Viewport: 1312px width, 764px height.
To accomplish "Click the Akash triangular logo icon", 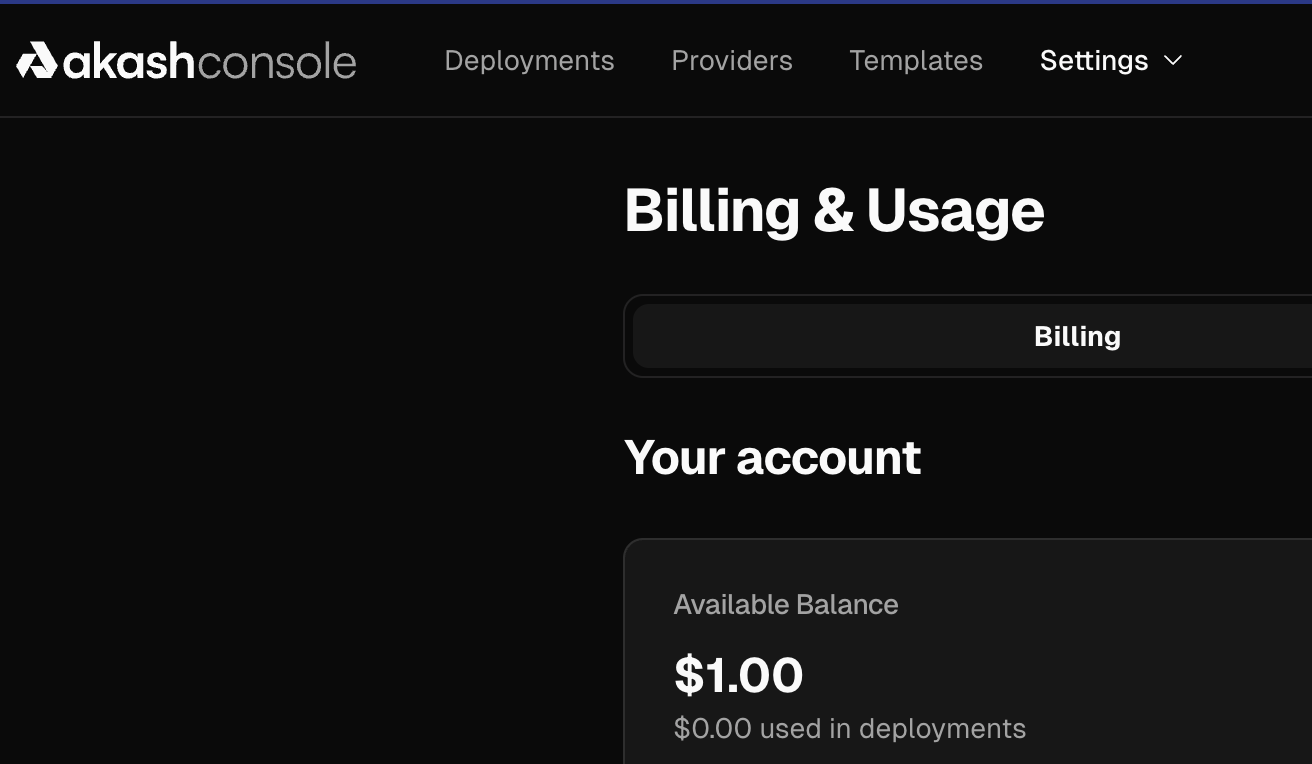I will coord(37,60).
